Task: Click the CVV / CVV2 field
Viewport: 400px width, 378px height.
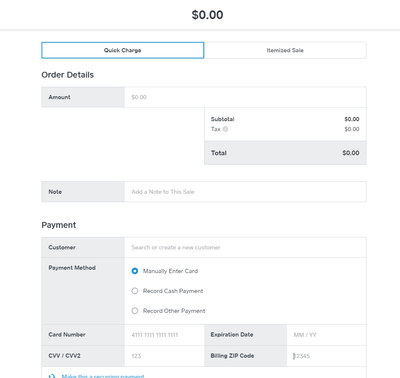Action: click(164, 356)
